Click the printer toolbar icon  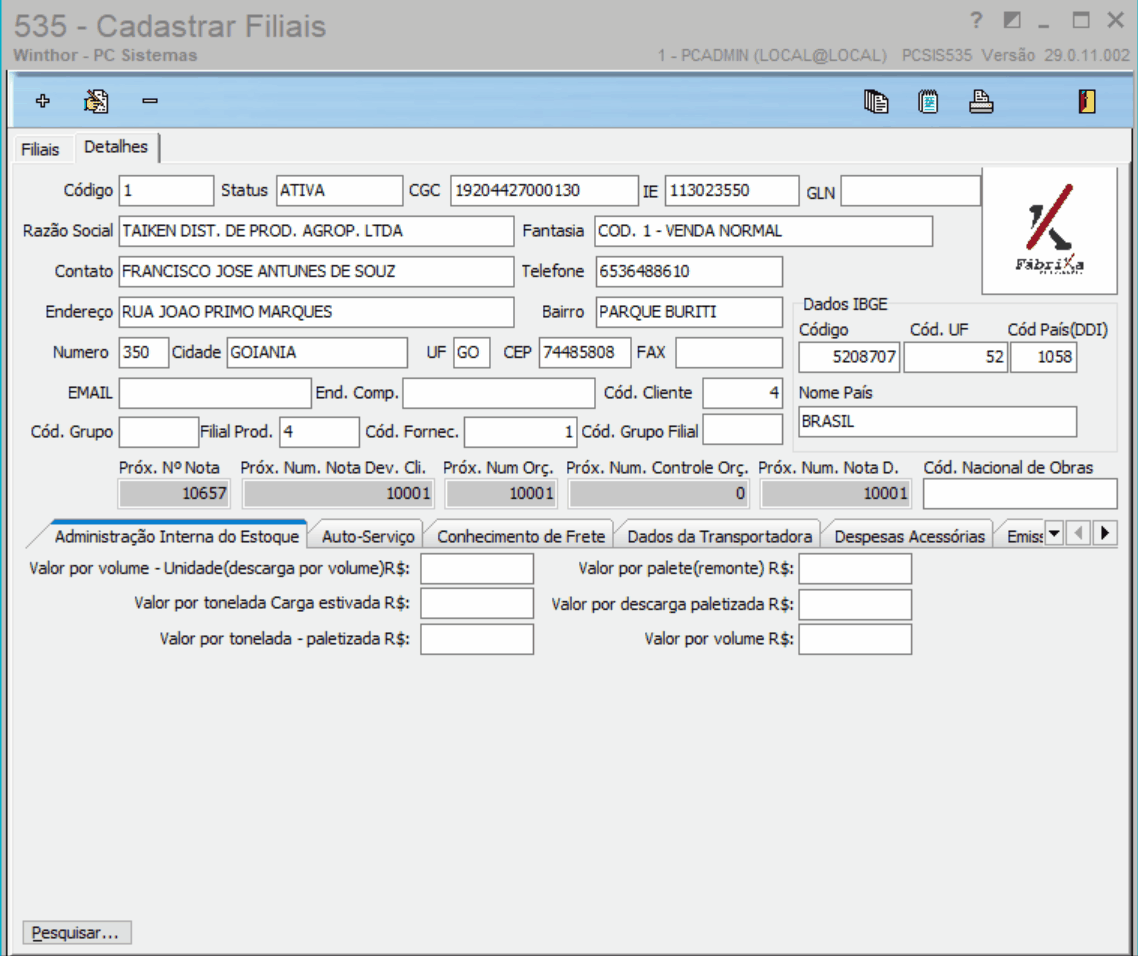click(981, 101)
